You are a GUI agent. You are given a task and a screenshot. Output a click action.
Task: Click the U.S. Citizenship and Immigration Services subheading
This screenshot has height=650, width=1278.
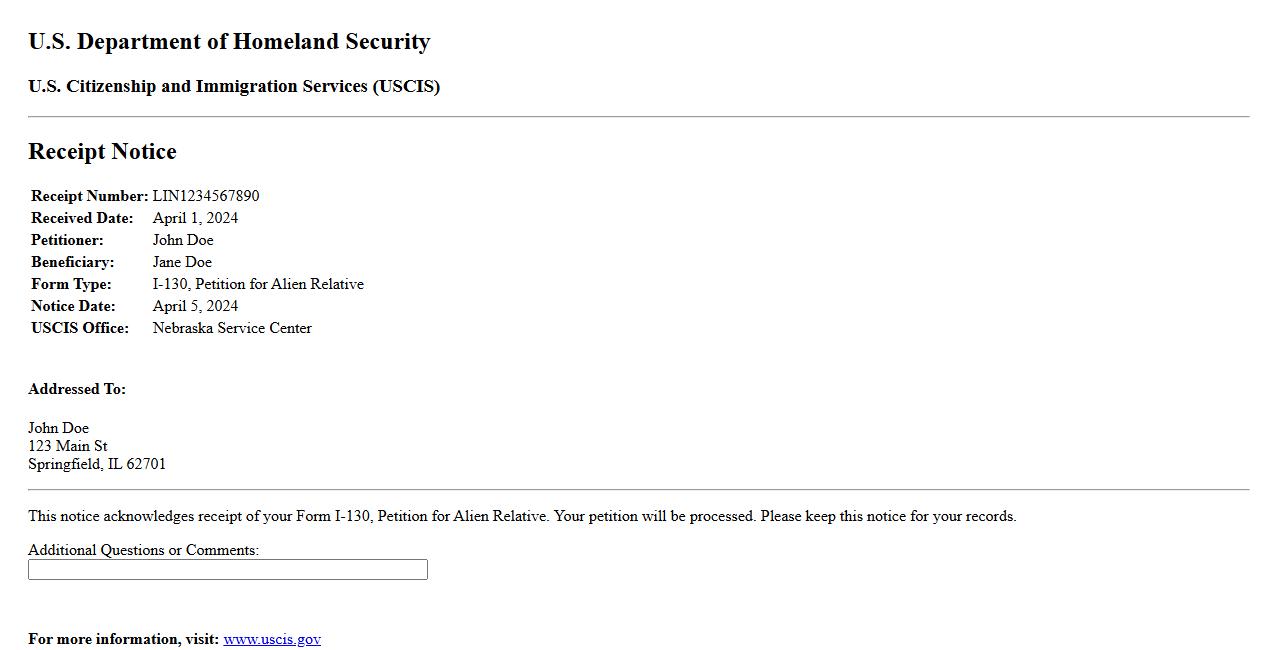[x=234, y=86]
